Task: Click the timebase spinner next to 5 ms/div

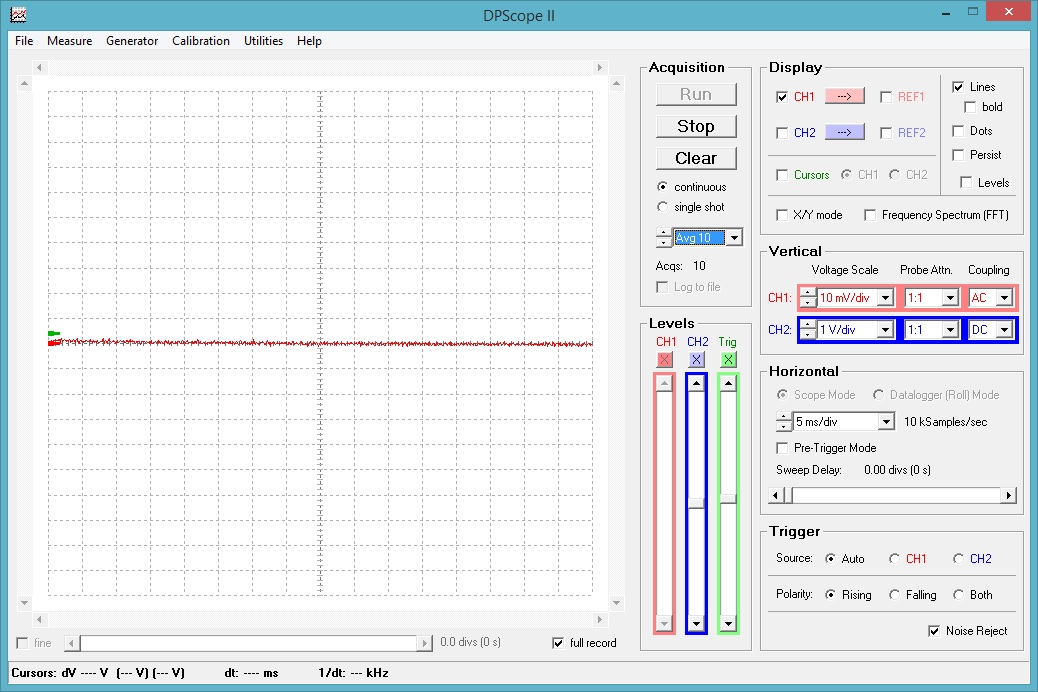Action: tap(784, 422)
